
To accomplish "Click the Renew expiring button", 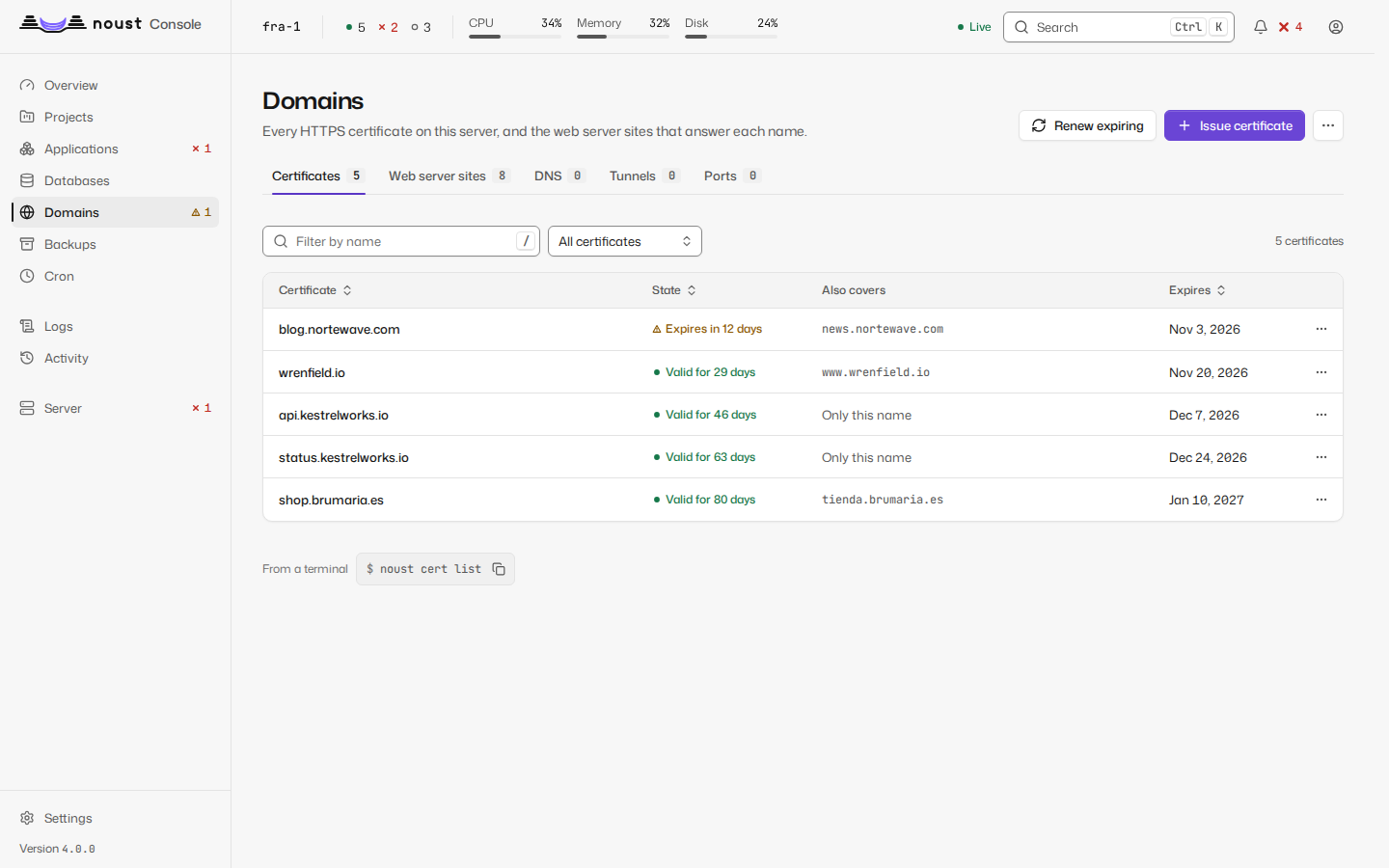I will tap(1087, 125).
